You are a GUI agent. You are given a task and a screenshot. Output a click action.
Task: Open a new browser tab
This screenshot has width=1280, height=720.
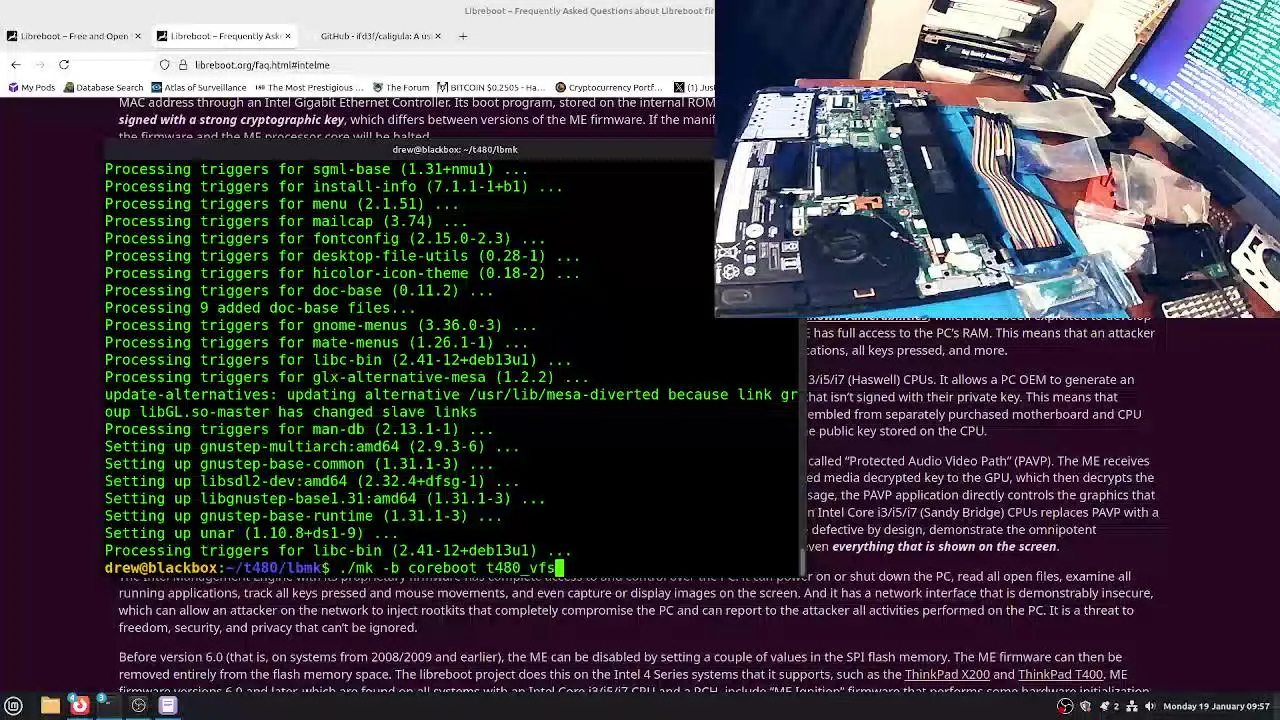[x=463, y=36]
